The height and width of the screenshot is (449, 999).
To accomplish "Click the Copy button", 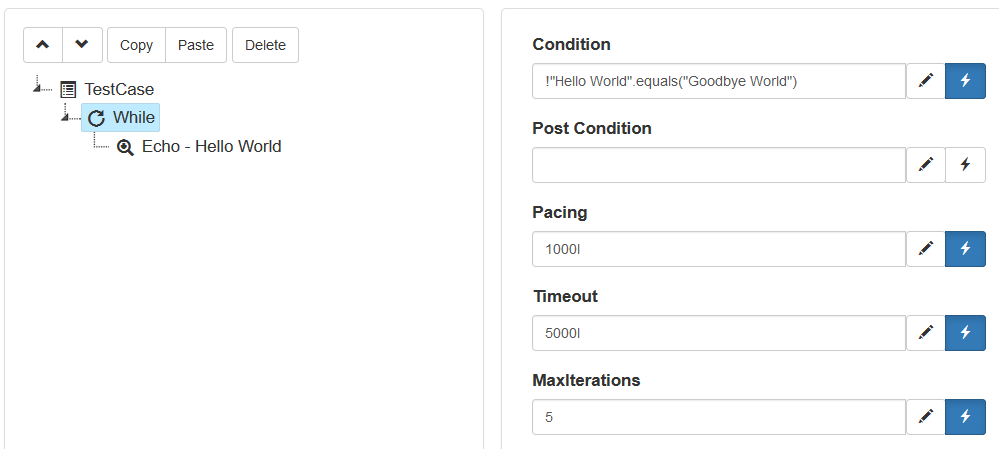I will coord(136,45).
